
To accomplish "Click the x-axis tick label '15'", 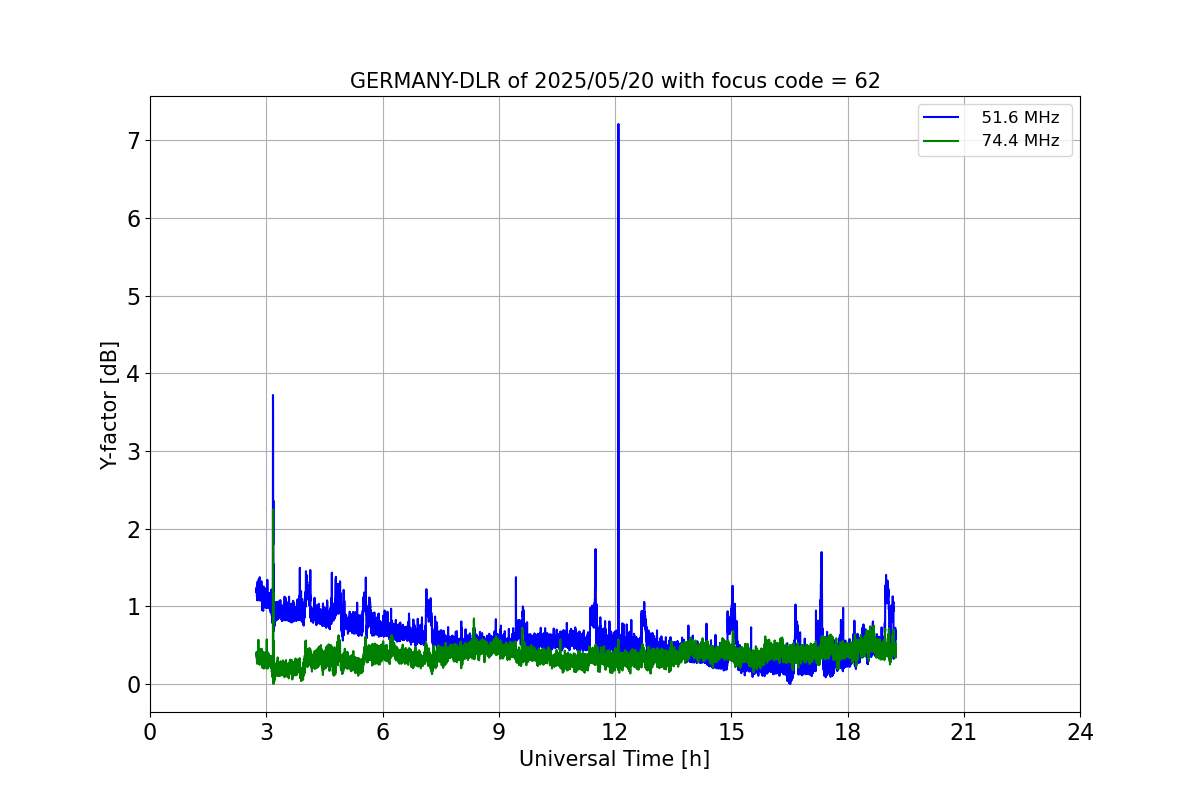I will point(731,732).
